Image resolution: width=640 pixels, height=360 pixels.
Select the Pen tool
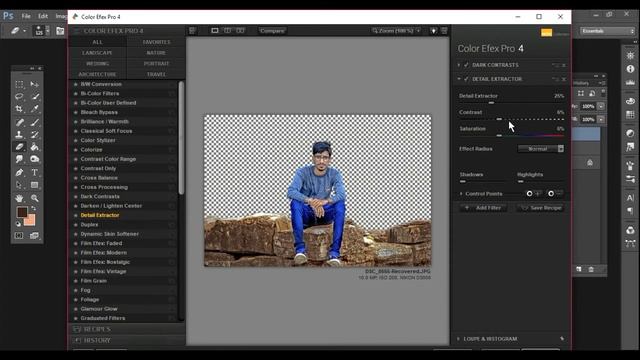pyautogui.click(x=19, y=173)
